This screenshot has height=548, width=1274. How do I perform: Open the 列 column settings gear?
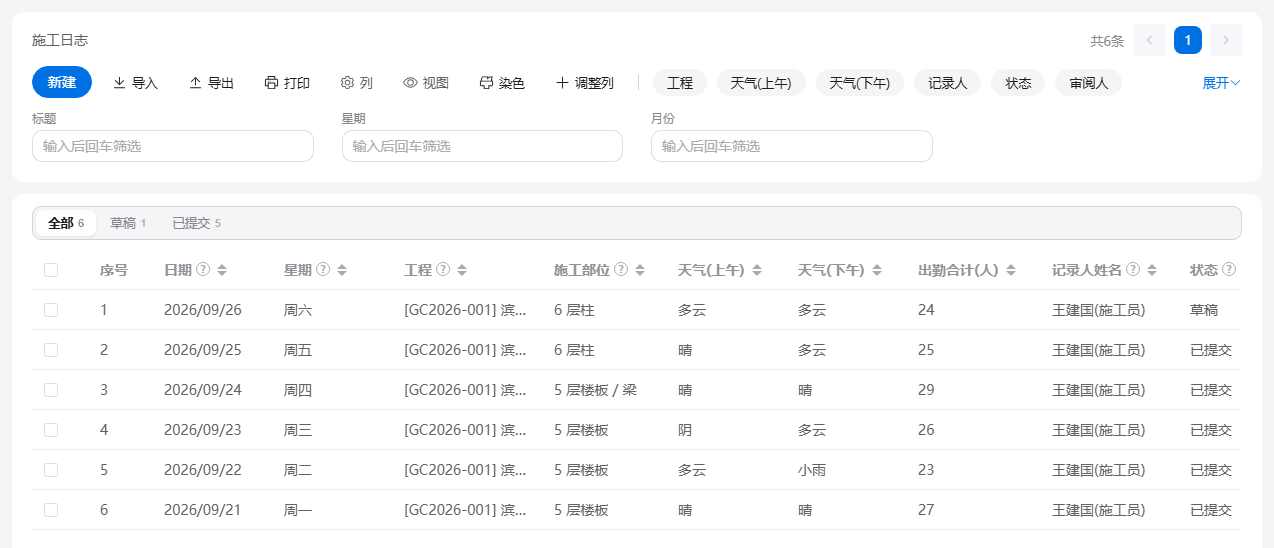pos(357,83)
